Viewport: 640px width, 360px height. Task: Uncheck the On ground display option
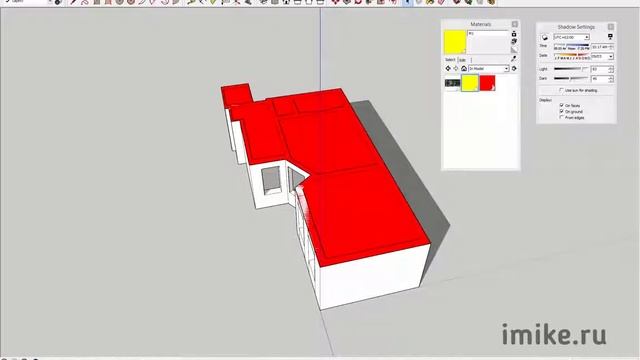tap(562, 111)
